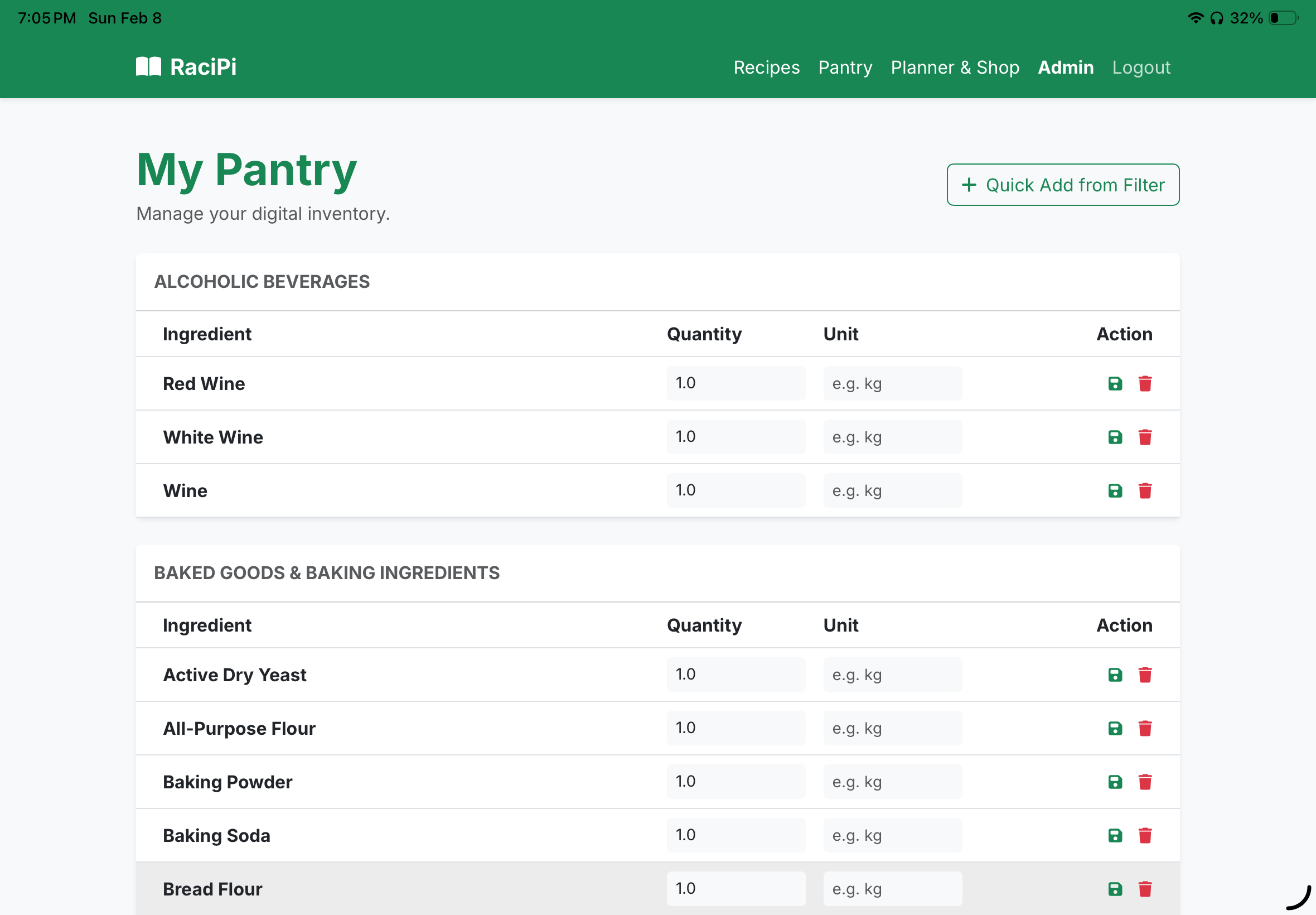Viewport: 1316px width, 915px height.
Task: Save the Red Wine row
Action: point(1114,383)
